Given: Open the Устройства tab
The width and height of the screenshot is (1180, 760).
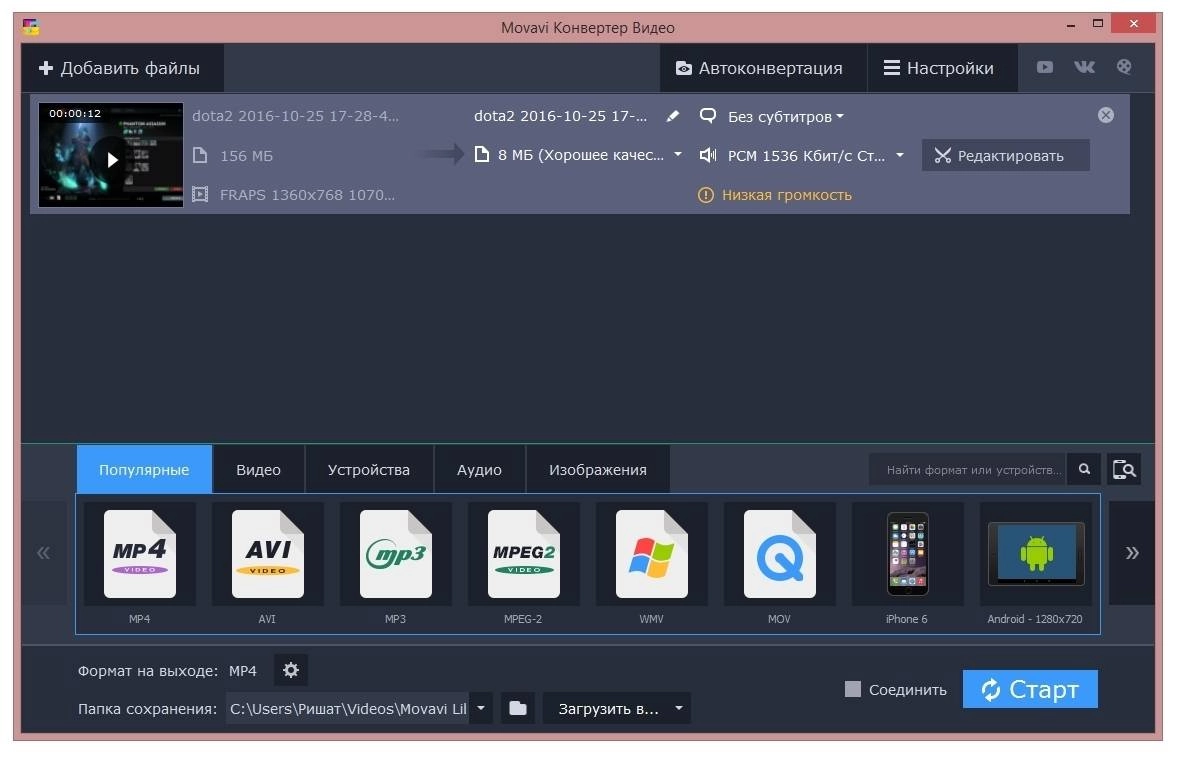Looking at the screenshot, I should pos(369,470).
